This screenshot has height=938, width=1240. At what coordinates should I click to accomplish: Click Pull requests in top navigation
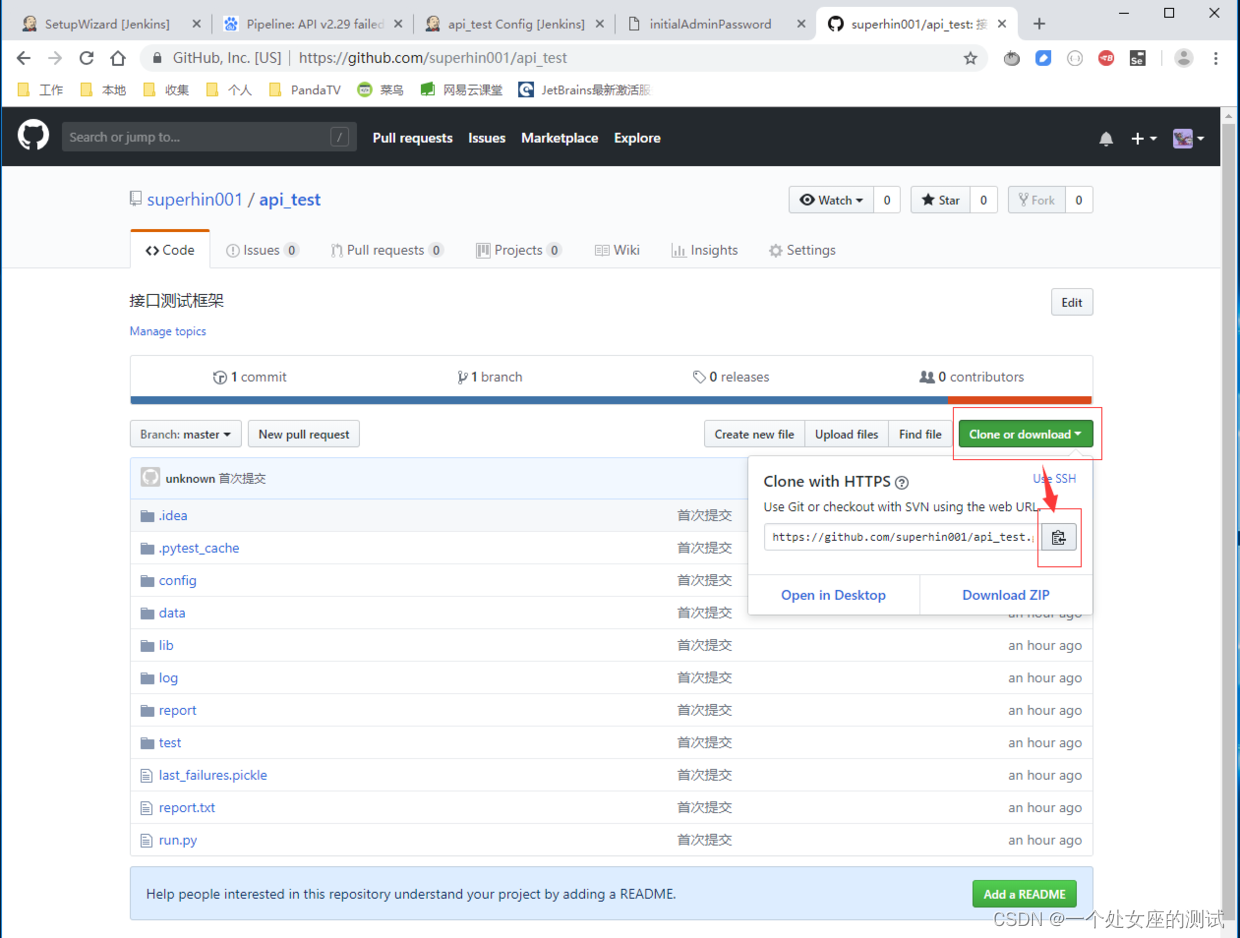tap(413, 138)
